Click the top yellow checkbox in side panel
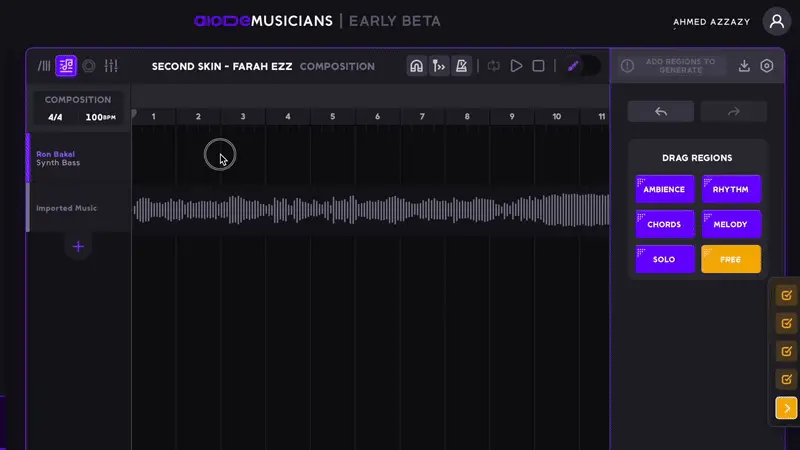This screenshot has width=800, height=450. point(786,296)
